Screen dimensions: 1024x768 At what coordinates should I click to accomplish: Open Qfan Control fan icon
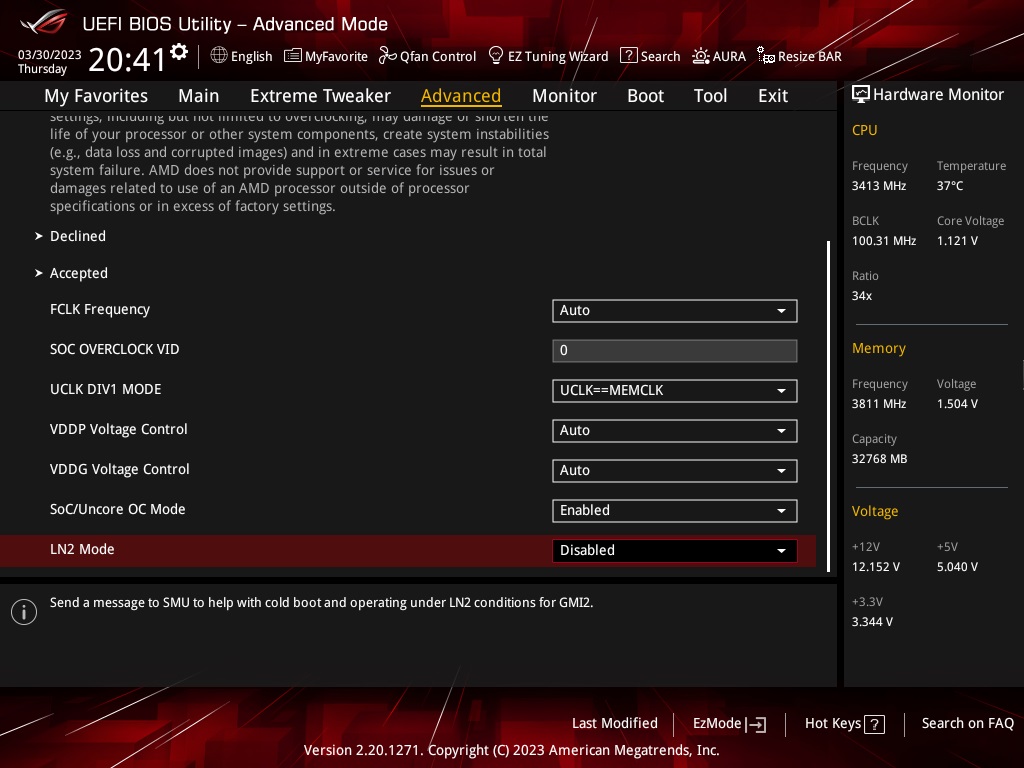(387, 56)
